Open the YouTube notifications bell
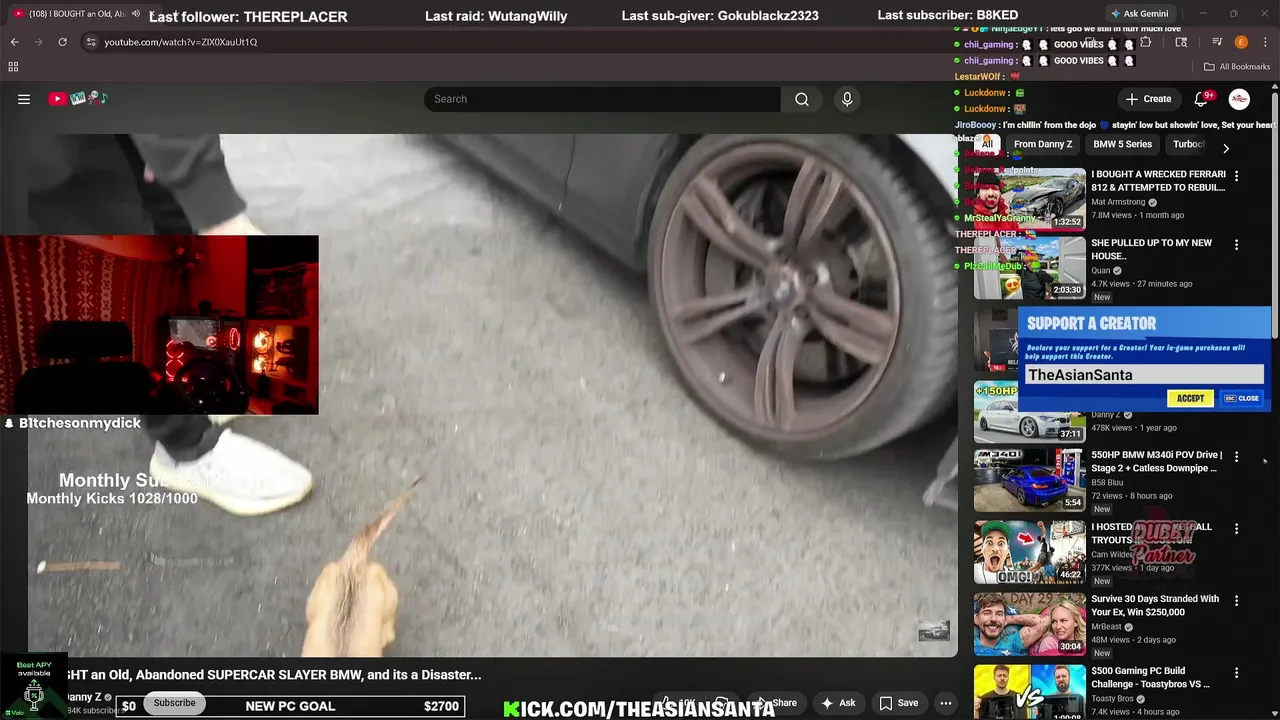 coord(1202,99)
